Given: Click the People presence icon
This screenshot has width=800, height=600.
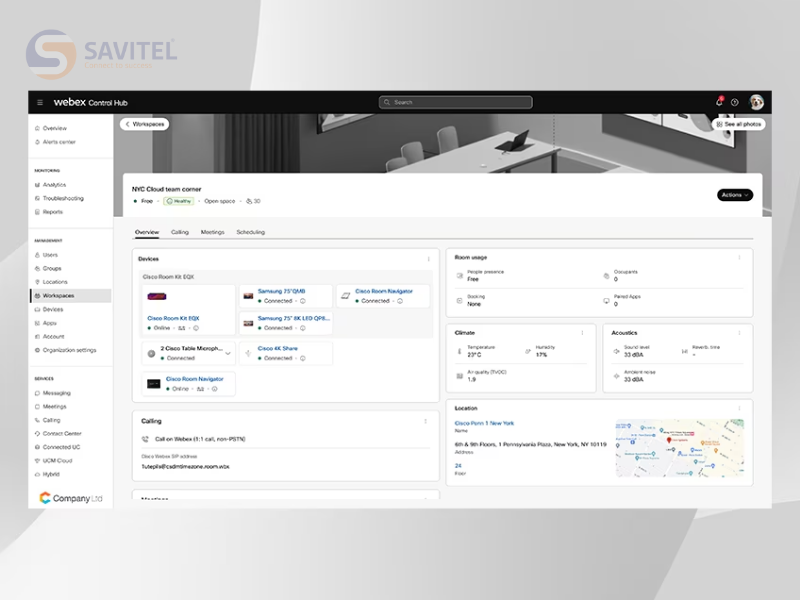Looking at the screenshot, I should pos(460,276).
